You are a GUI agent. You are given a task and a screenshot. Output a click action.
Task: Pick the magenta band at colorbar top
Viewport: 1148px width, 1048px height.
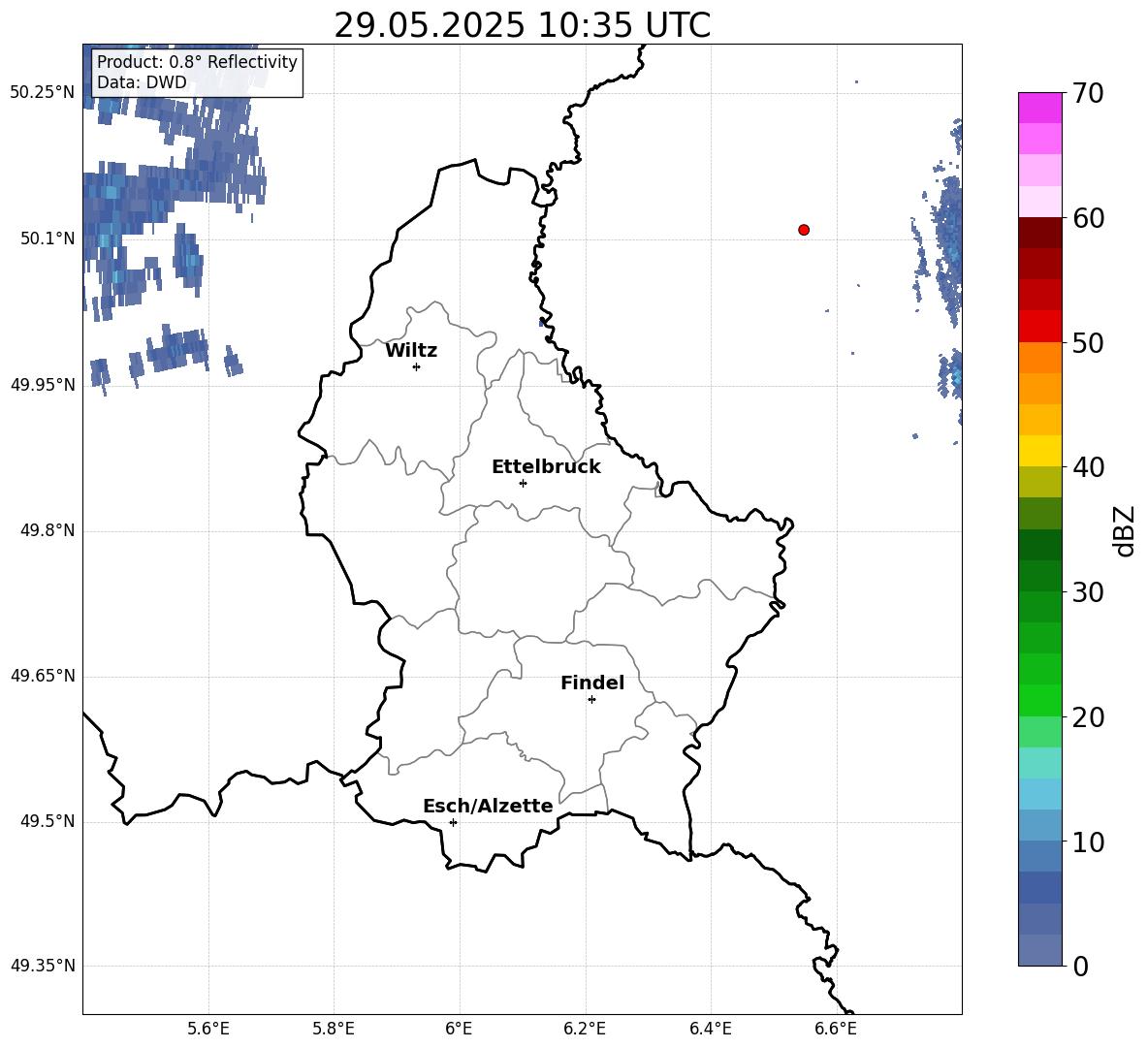1040,108
